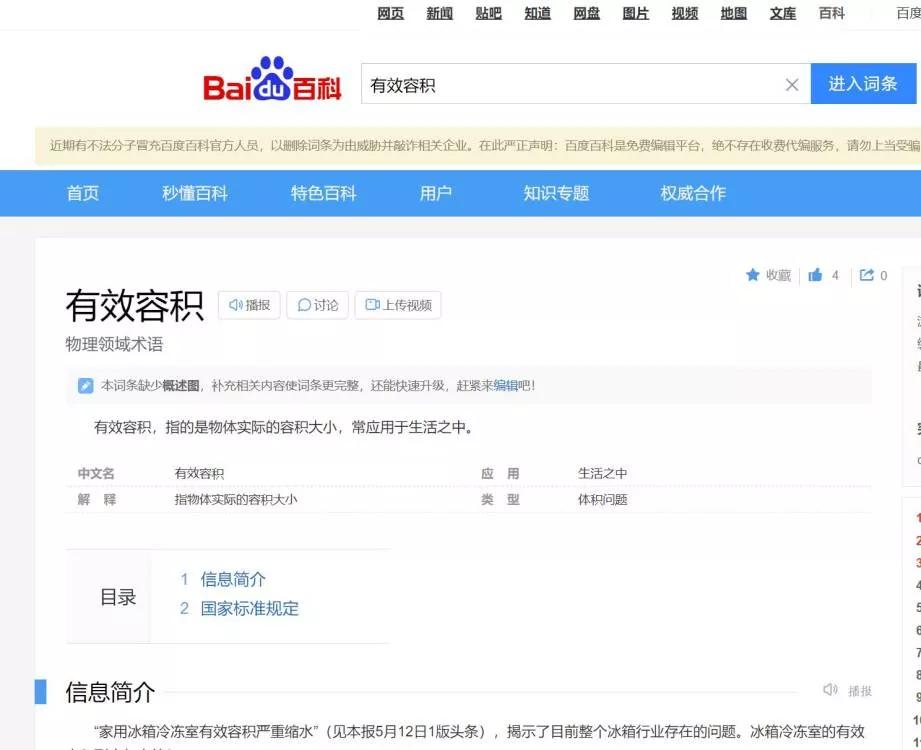Switch to the 秒懂百科 tab

pyautogui.click(x=193, y=194)
